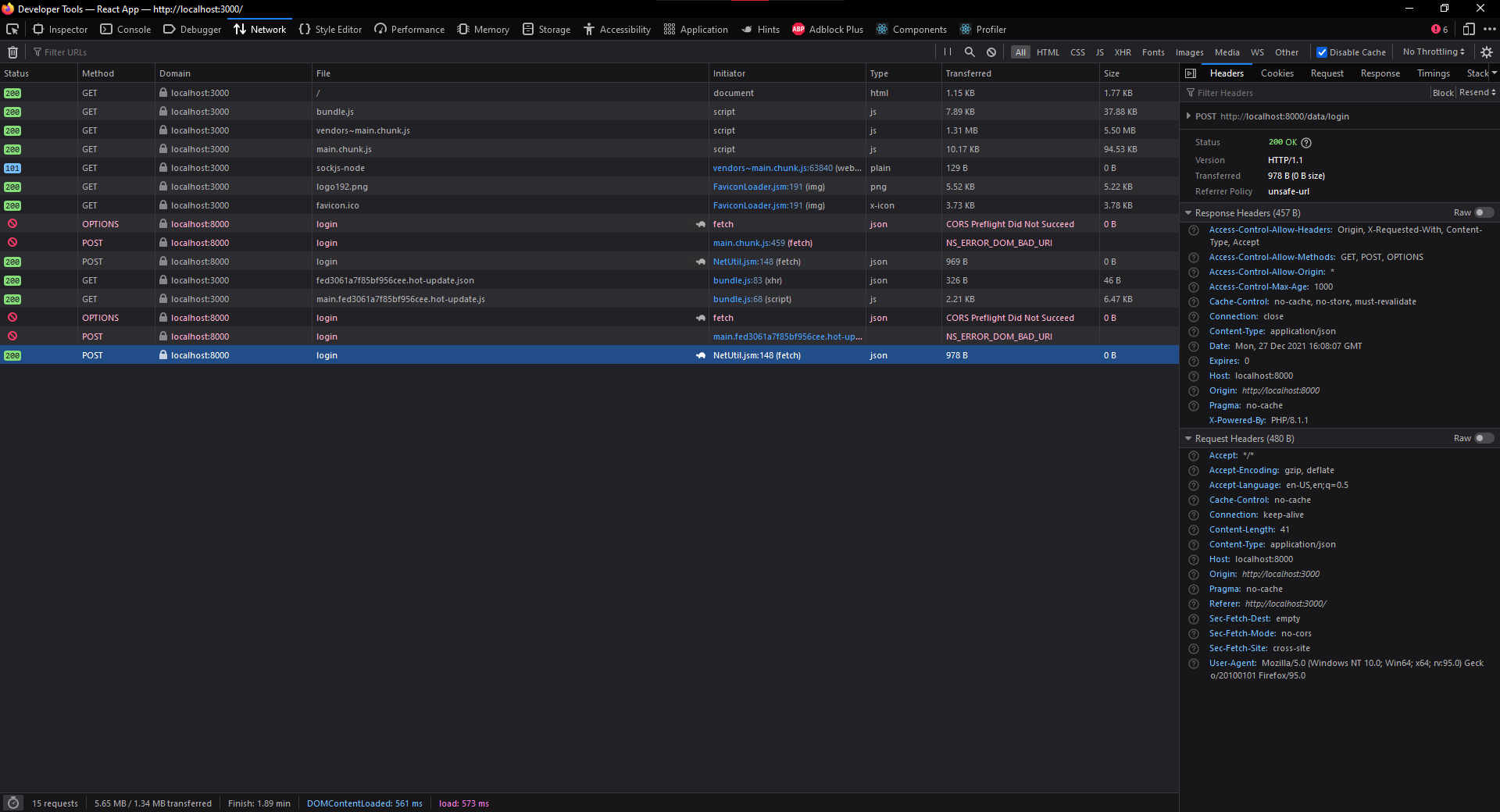
Task: Click the blocked icon on the first OPTIONS login row
Action: click(12, 224)
